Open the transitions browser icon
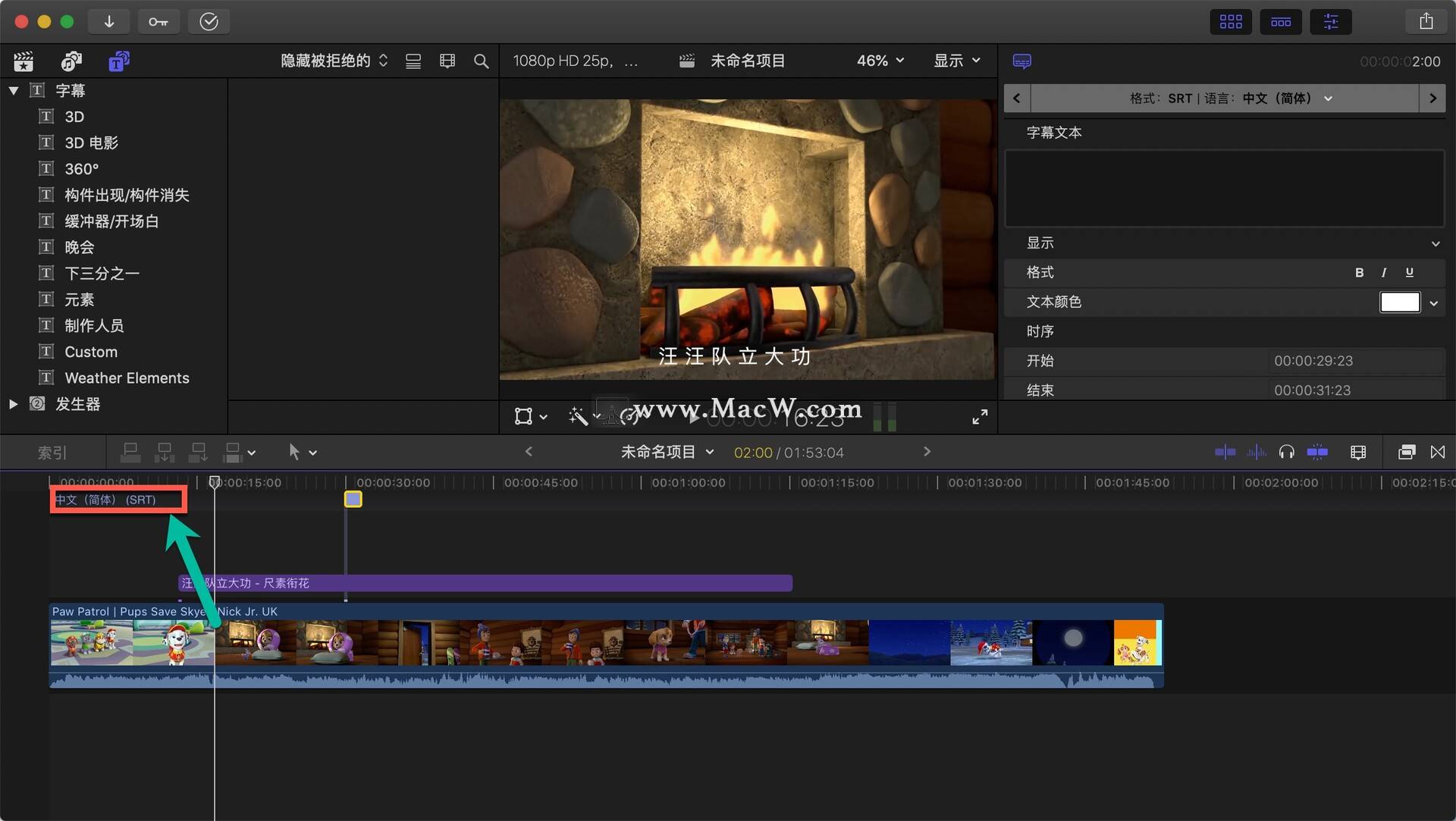This screenshot has width=1456, height=821. 1437,453
